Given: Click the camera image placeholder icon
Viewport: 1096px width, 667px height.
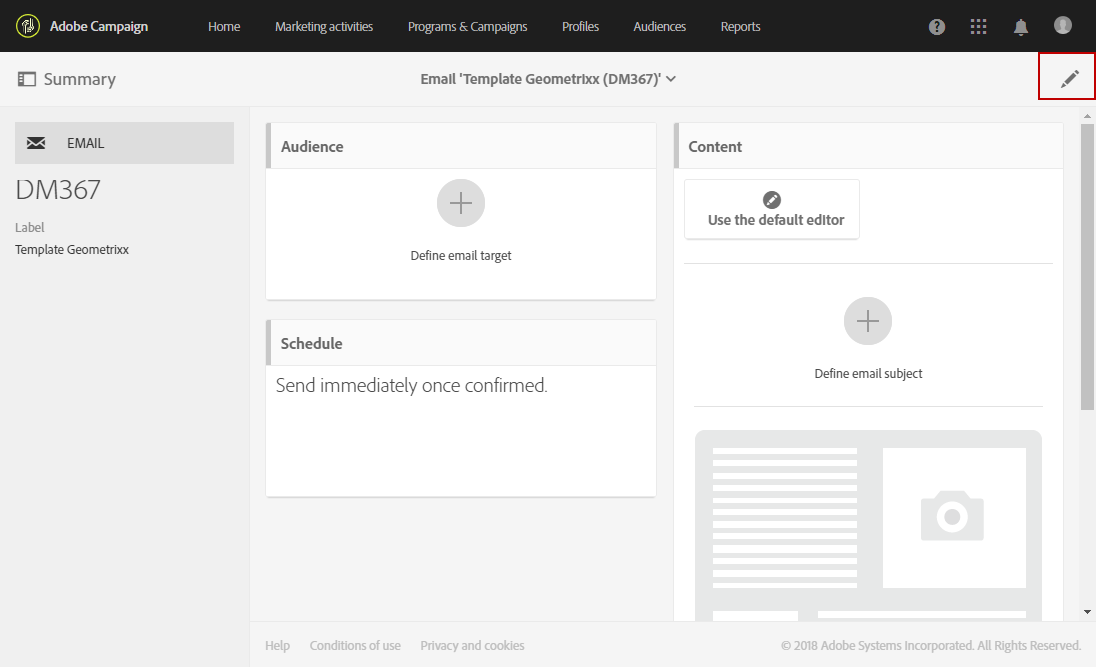Looking at the screenshot, I should (x=952, y=516).
